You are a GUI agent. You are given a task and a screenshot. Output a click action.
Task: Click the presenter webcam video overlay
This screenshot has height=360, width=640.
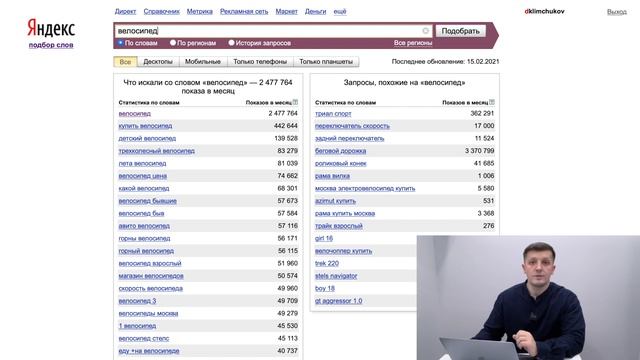click(x=528, y=298)
